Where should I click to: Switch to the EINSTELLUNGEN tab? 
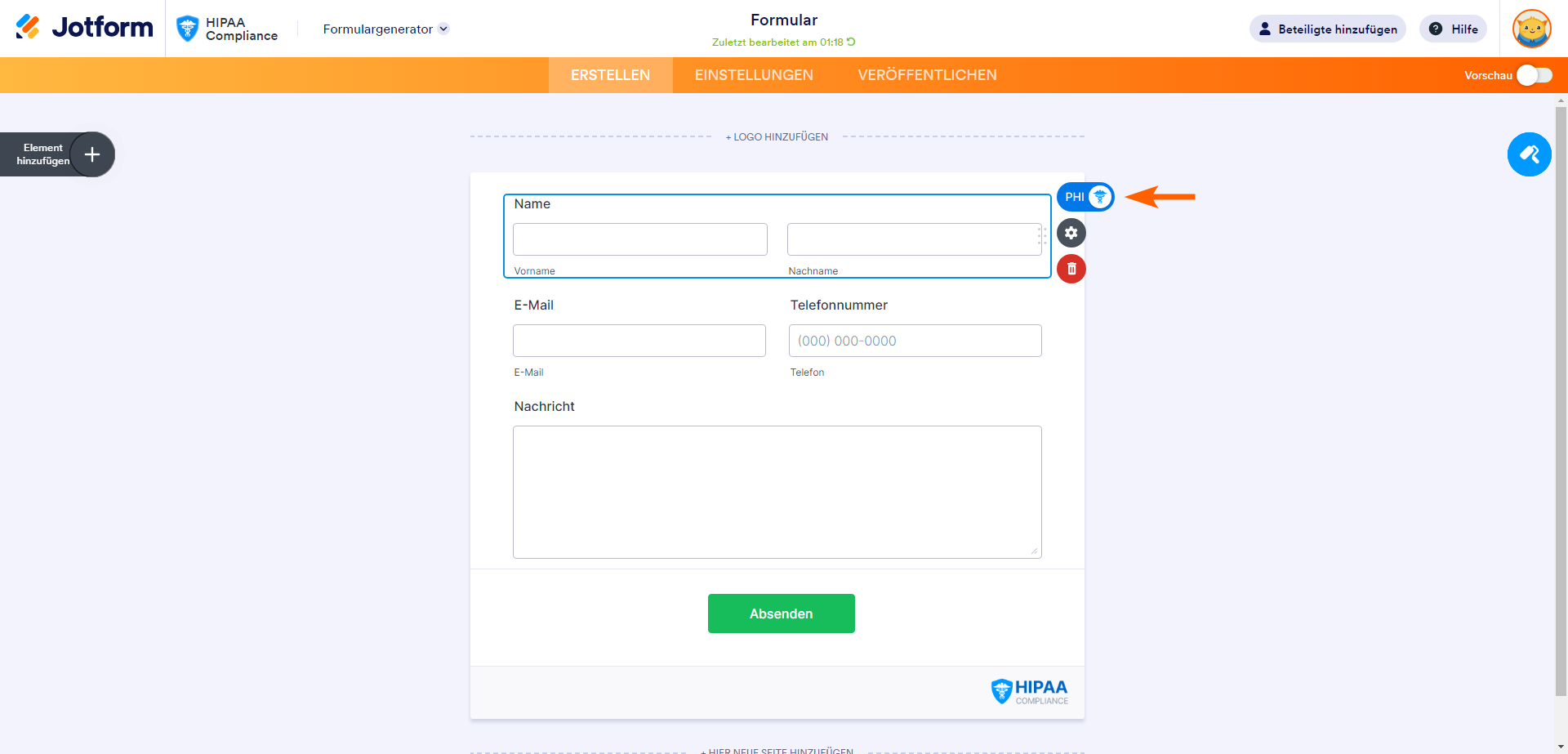(754, 75)
